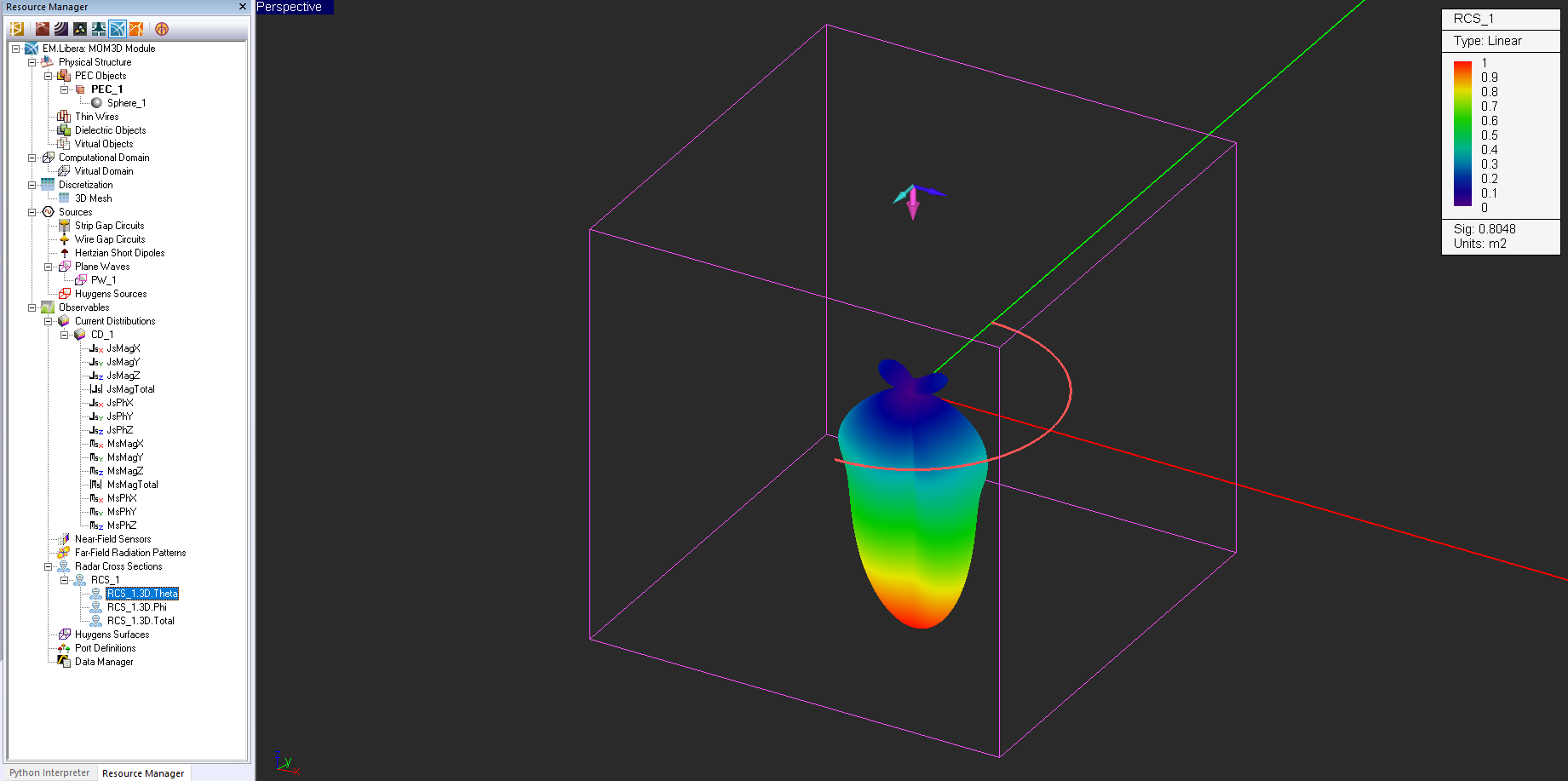
Task: Collapse the CD_1 node
Action: (x=64, y=335)
